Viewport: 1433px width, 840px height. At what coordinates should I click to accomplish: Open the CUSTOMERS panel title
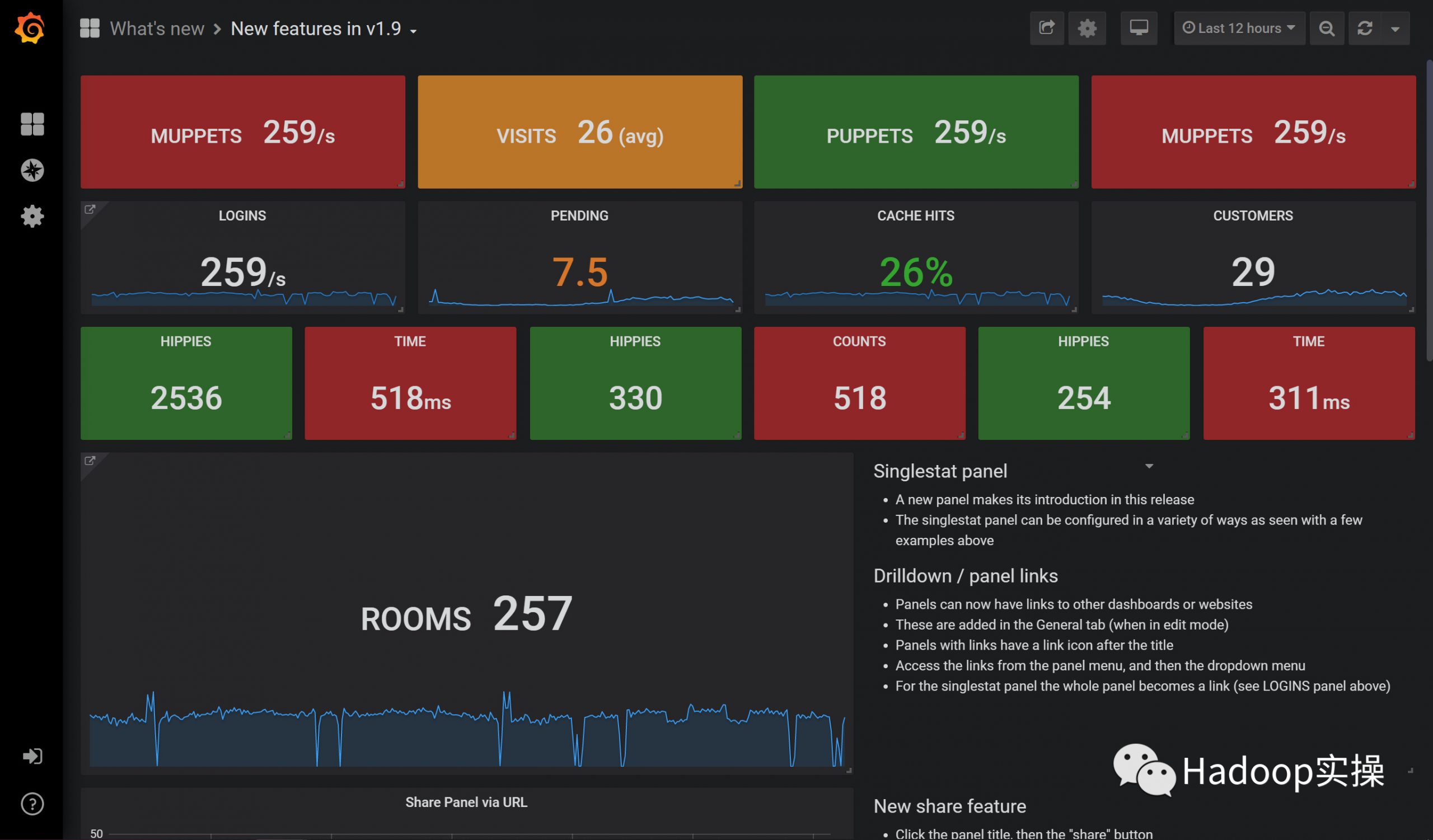point(1253,215)
